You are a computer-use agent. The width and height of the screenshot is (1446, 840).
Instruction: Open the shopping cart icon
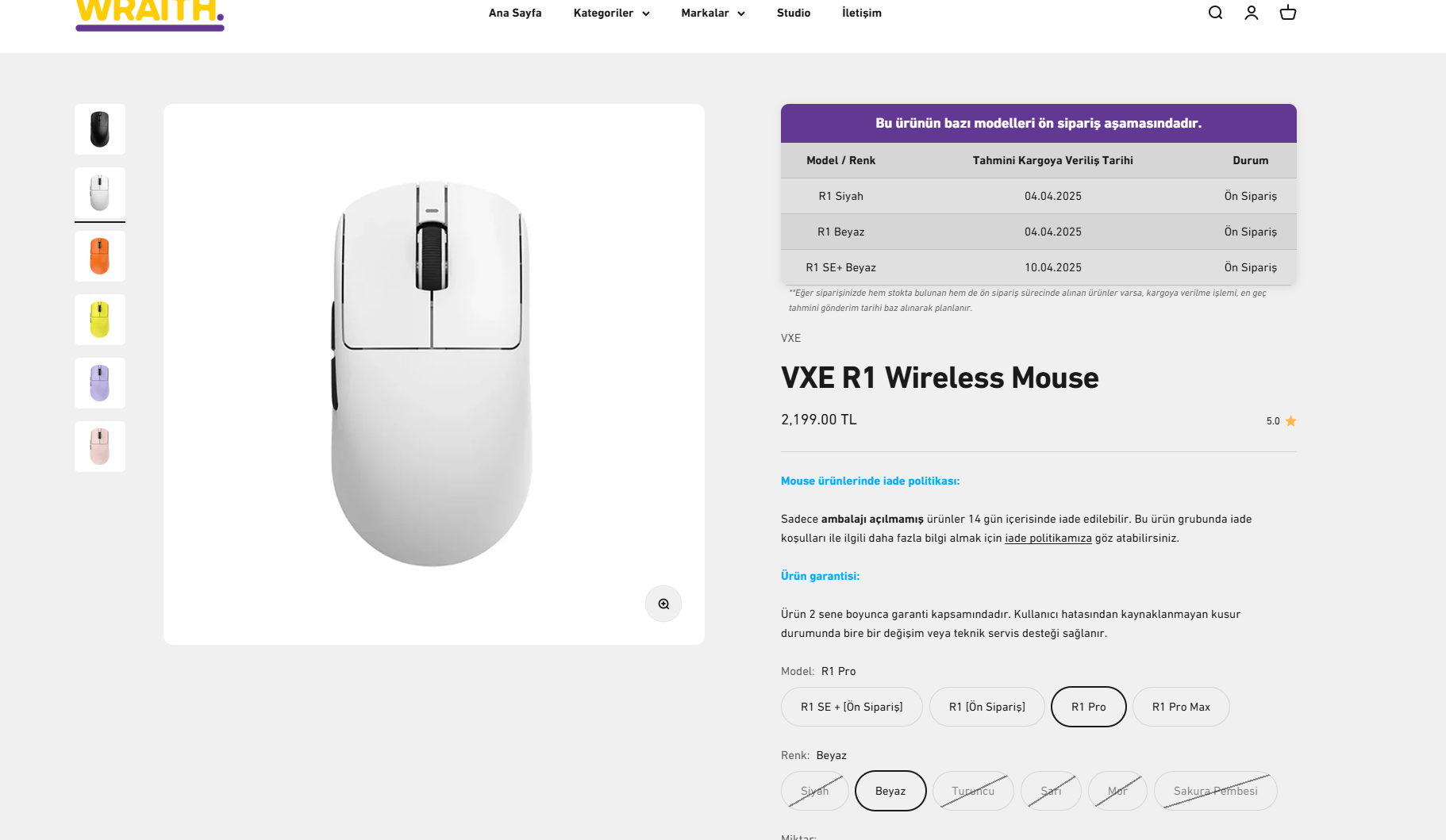click(1288, 13)
